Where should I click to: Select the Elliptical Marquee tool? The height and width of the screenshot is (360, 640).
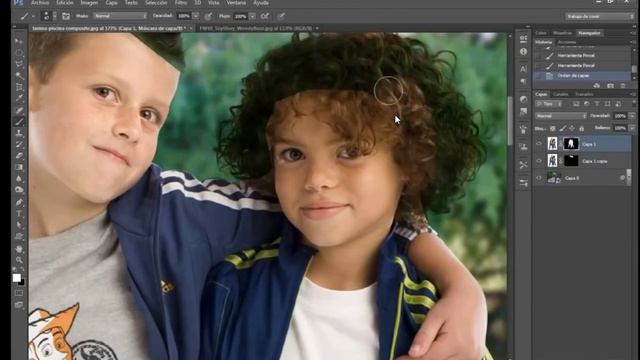coord(19,53)
